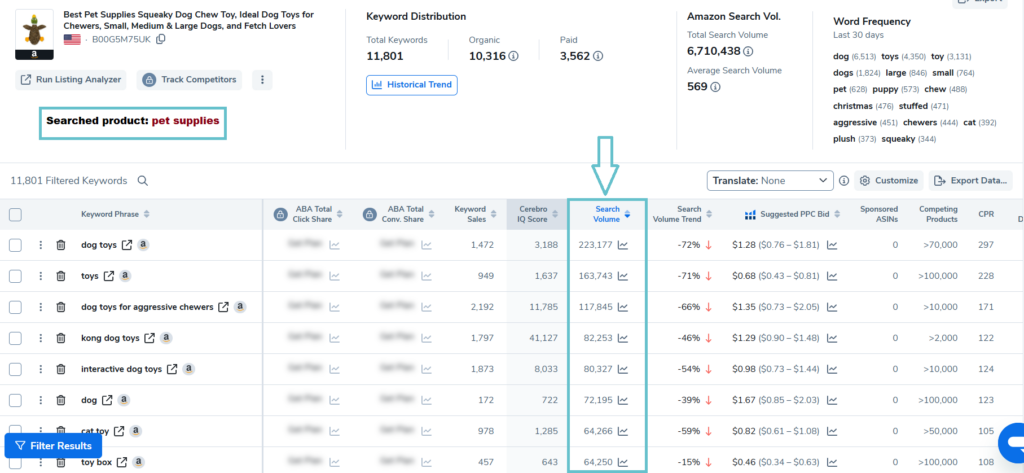Open the Filter Results panel

pyautogui.click(x=54, y=446)
